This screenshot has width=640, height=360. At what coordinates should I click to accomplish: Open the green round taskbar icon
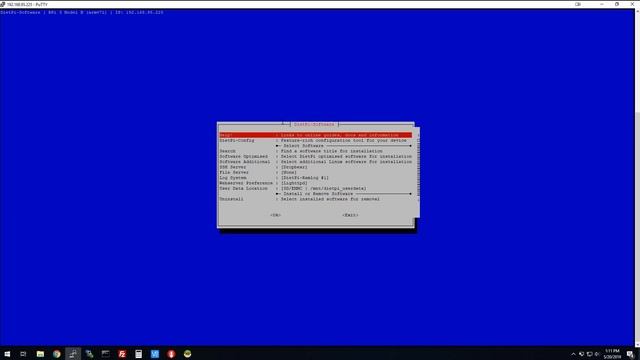click(187, 354)
